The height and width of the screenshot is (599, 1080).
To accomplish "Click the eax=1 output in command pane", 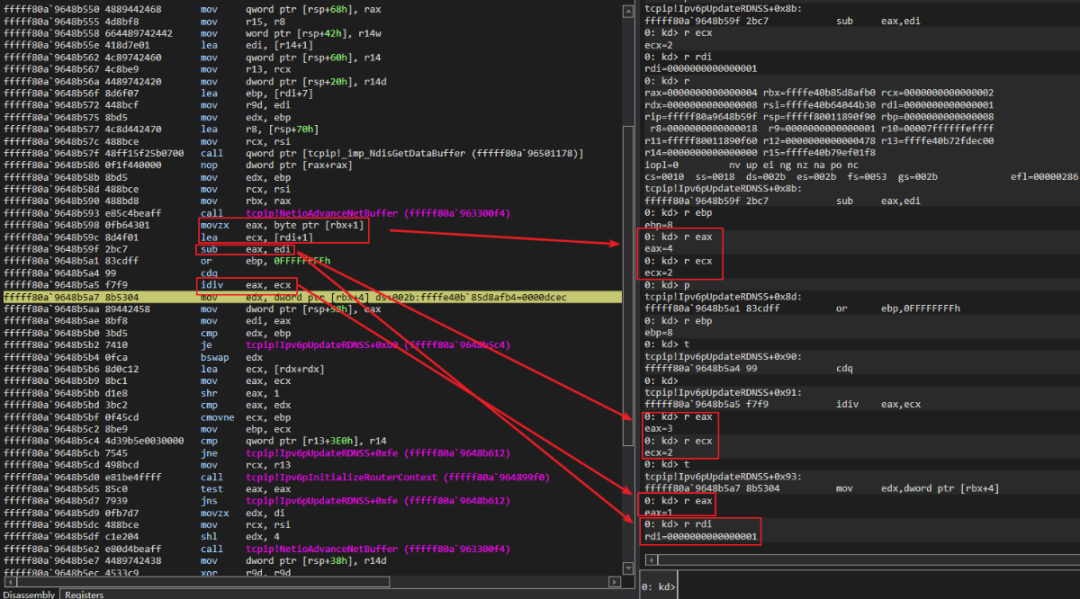I will 658,512.
